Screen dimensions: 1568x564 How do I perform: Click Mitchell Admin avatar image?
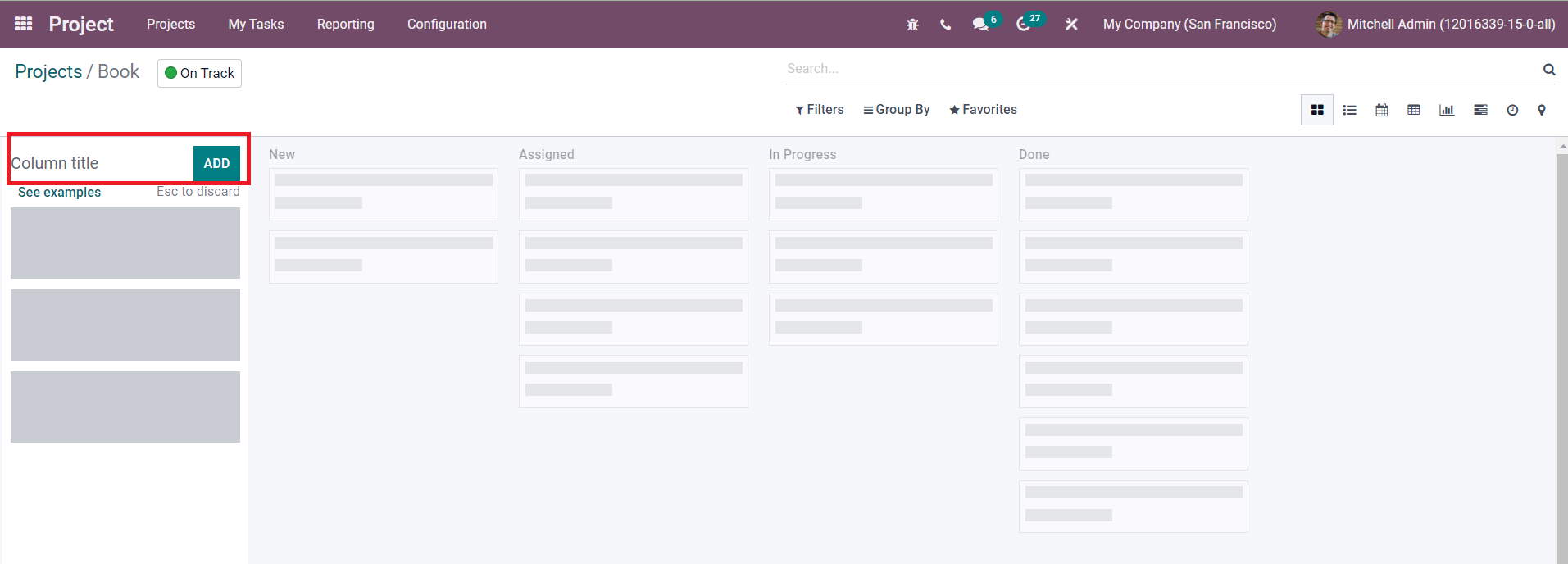1328,25
